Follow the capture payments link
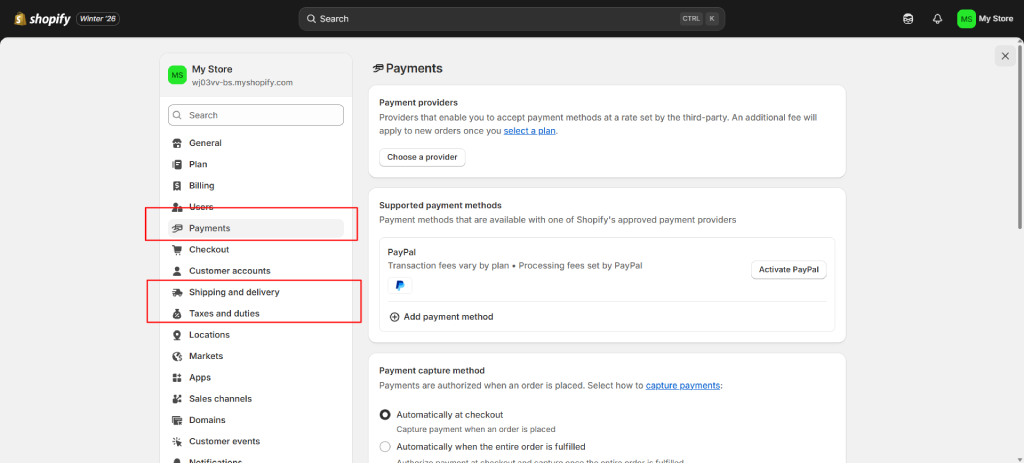 pos(683,385)
